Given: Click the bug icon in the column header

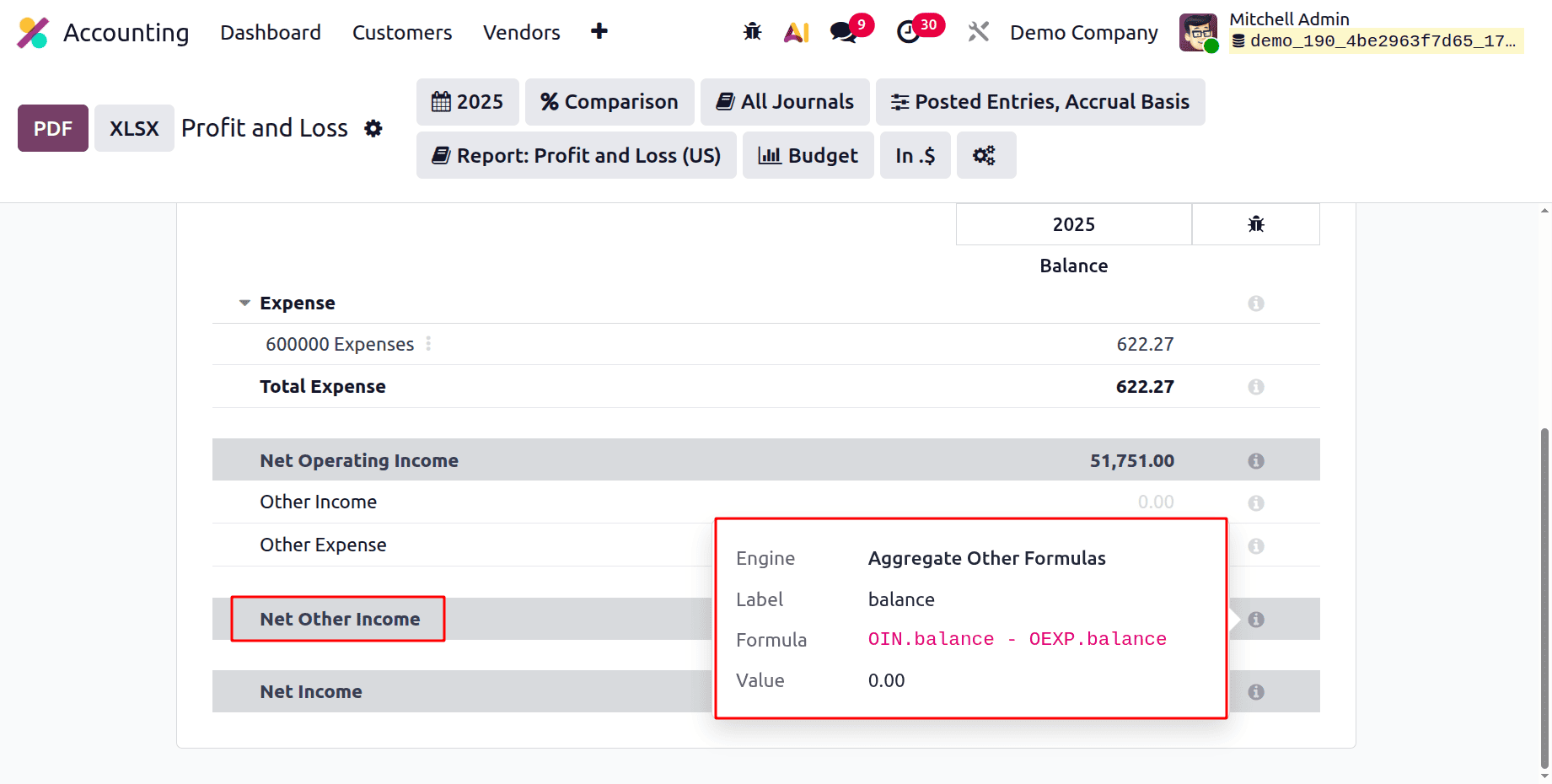Looking at the screenshot, I should coord(1255,223).
